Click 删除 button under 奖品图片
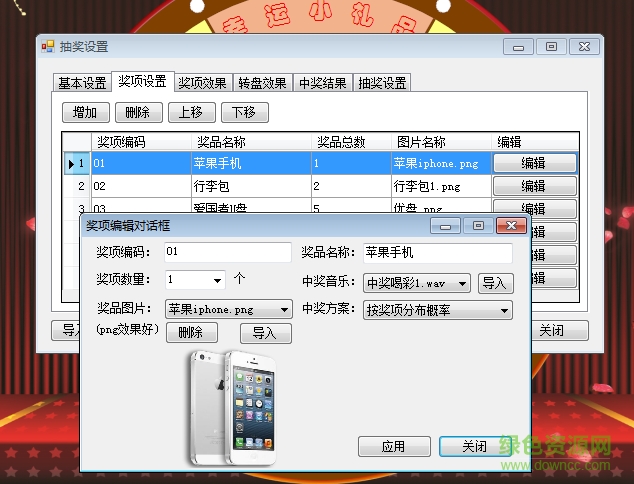This screenshot has height=484, width=634. [x=192, y=332]
